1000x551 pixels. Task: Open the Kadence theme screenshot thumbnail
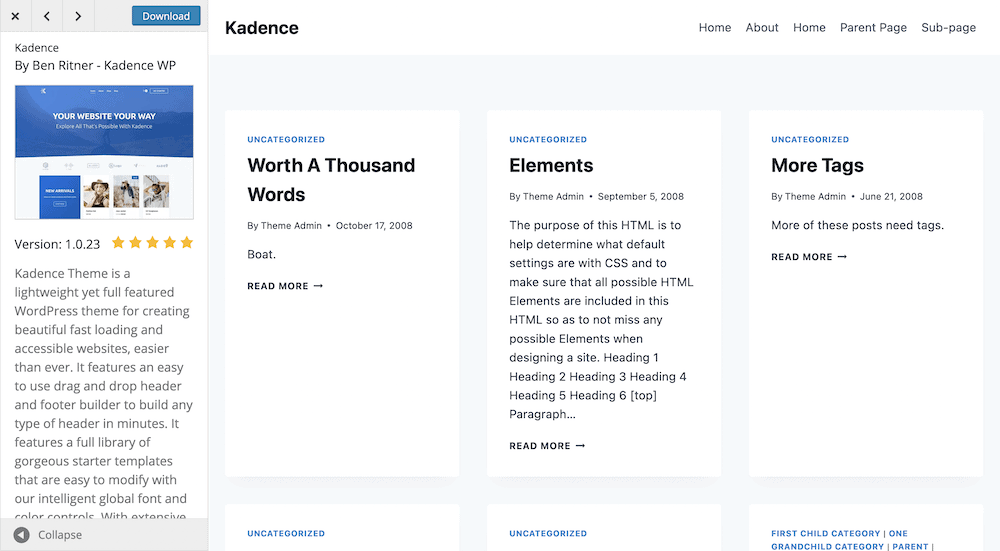104,152
